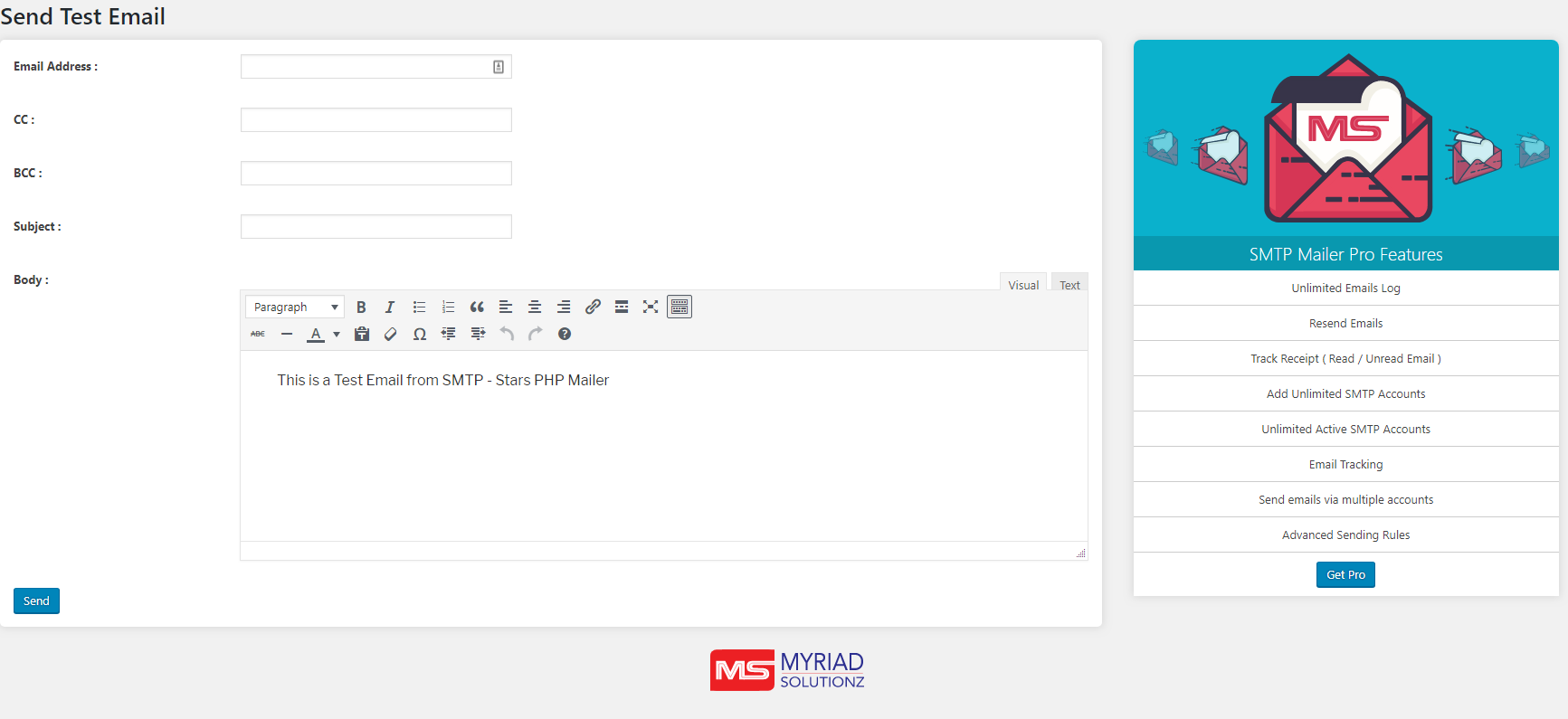Click Track Receipt ( Read / Unread Email )

pos(1345,359)
